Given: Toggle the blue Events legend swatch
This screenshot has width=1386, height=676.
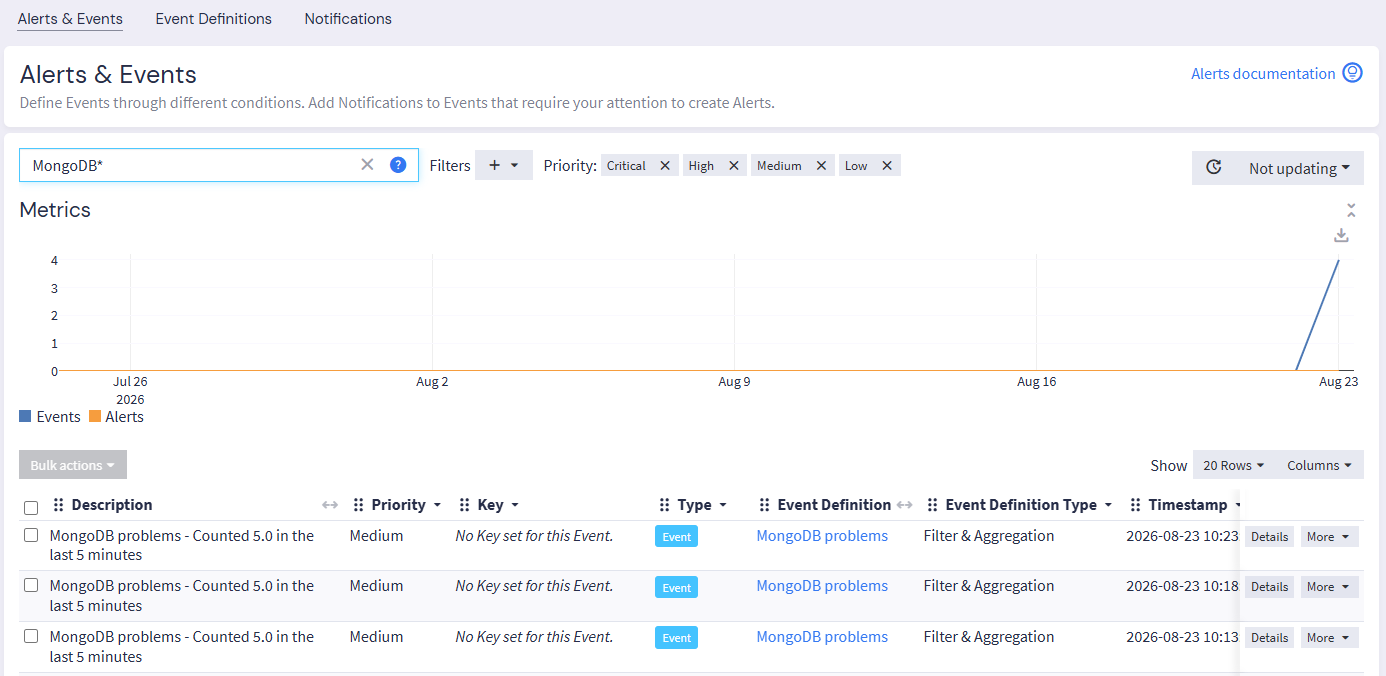Looking at the screenshot, I should (25, 416).
